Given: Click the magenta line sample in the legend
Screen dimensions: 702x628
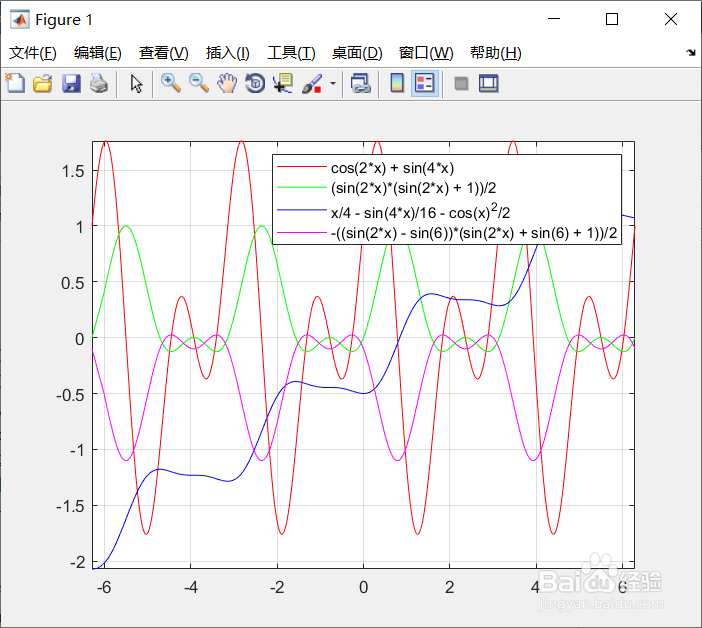Looking at the screenshot, I should pyautogui.click(x=302, y=232).
